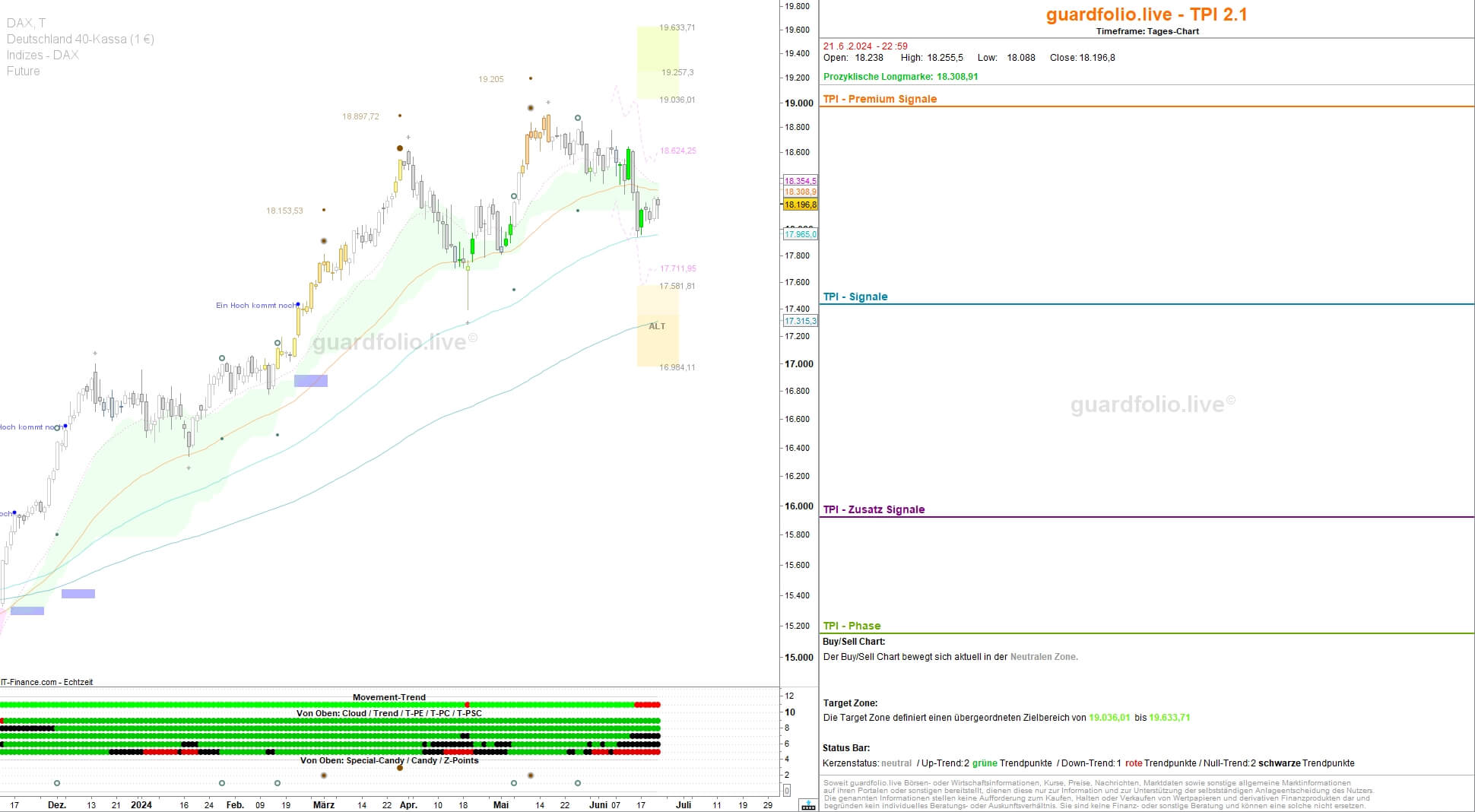This screenshot has height=812, width=1475.
Task: Click the 16.984,11 label below ALT box
Action: 677,367
